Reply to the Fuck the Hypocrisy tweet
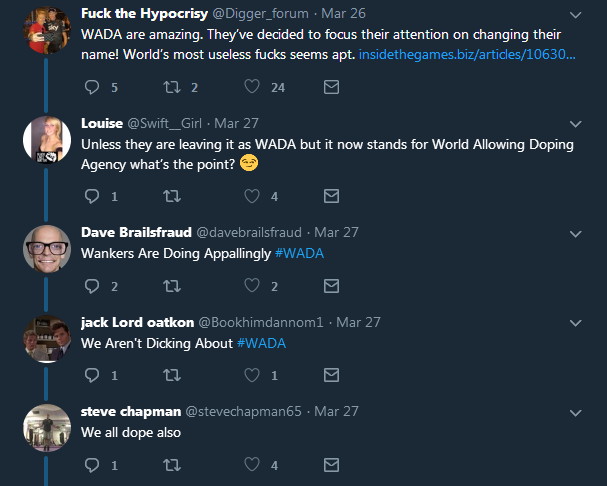This screenshot has width=607, height=486. pos(94,87)
